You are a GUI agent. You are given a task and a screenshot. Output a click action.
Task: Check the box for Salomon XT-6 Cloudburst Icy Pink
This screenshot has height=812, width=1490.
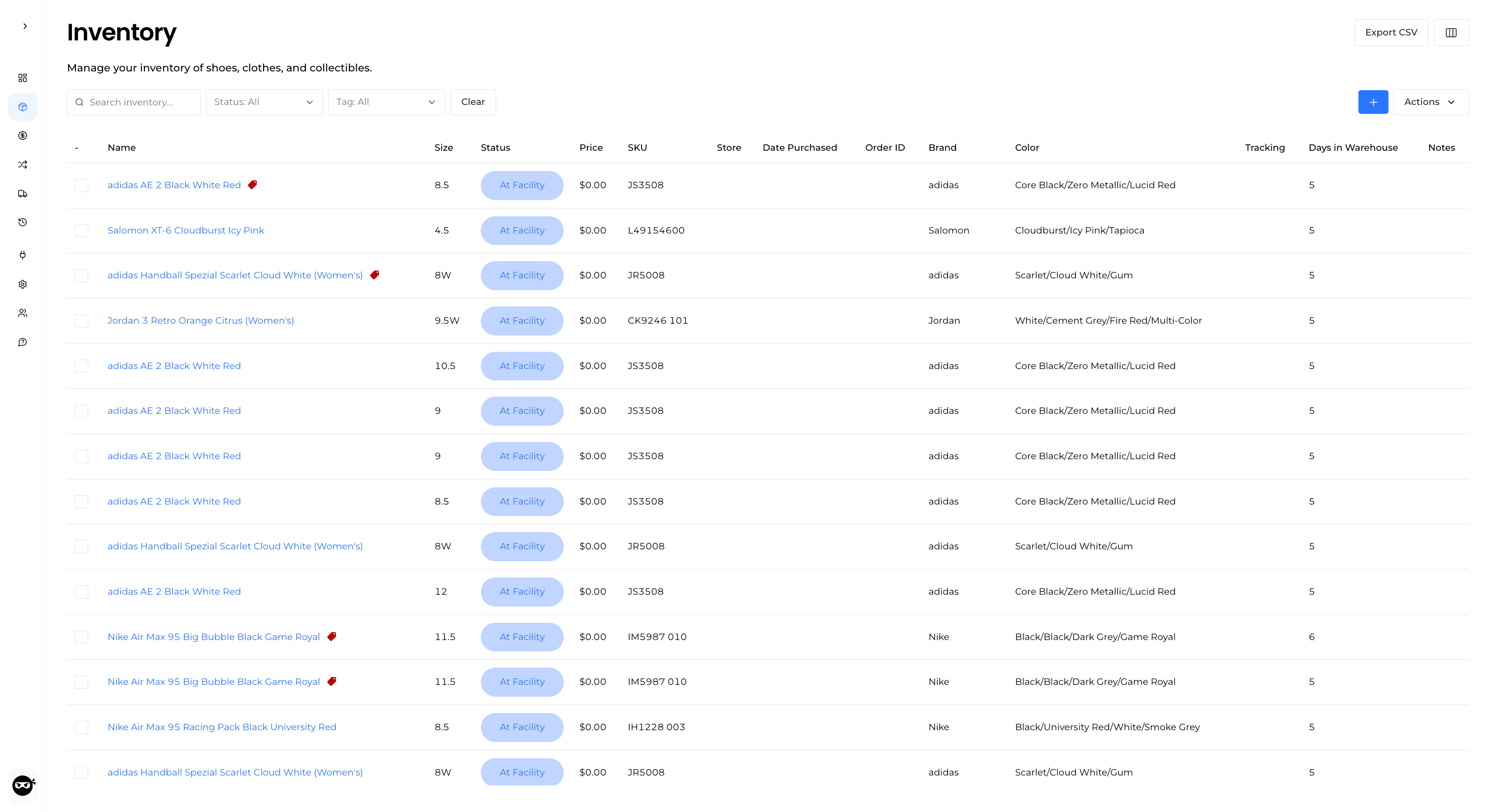(82, 231)
